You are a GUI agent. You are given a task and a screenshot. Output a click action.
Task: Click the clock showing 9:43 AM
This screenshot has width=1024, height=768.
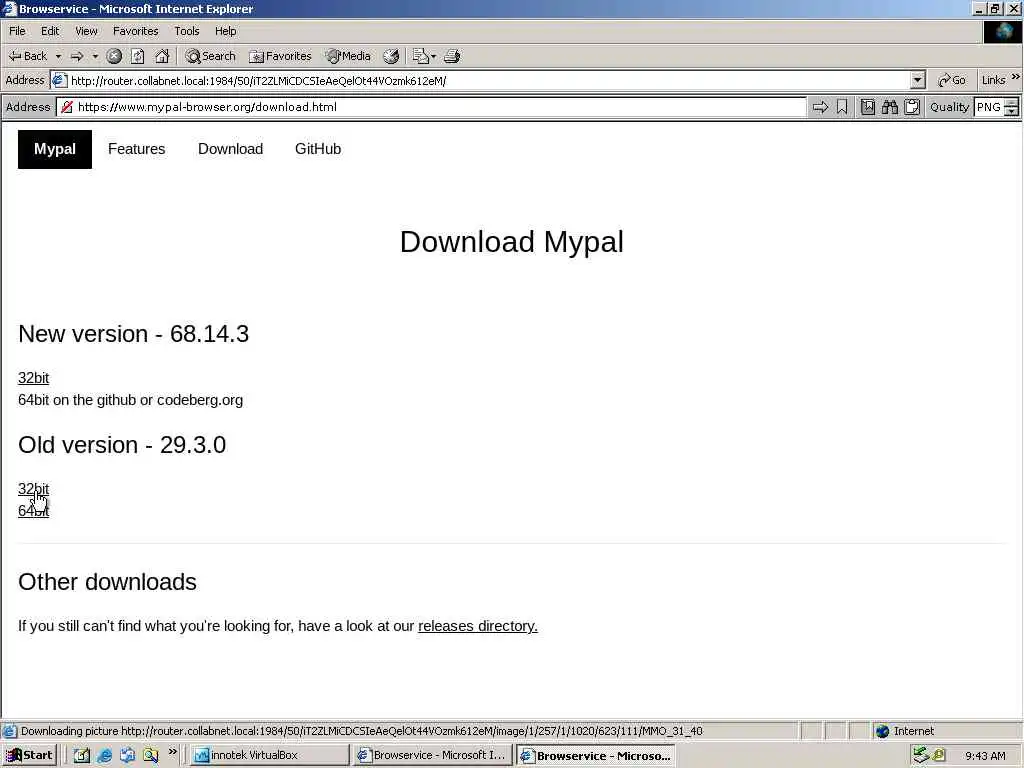[x=985, y=756]
